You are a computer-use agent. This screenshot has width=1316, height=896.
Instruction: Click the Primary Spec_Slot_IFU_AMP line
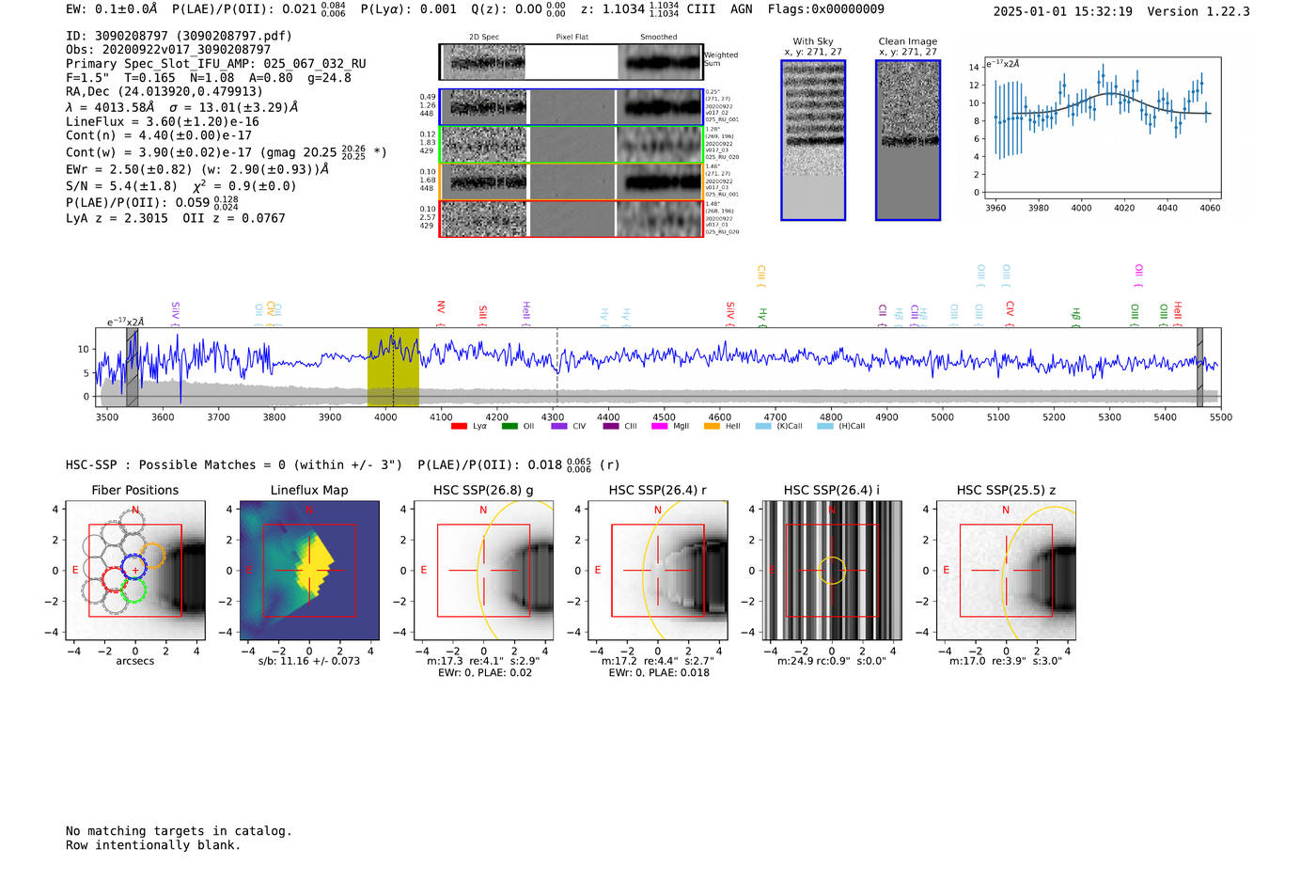coord(216,64)
